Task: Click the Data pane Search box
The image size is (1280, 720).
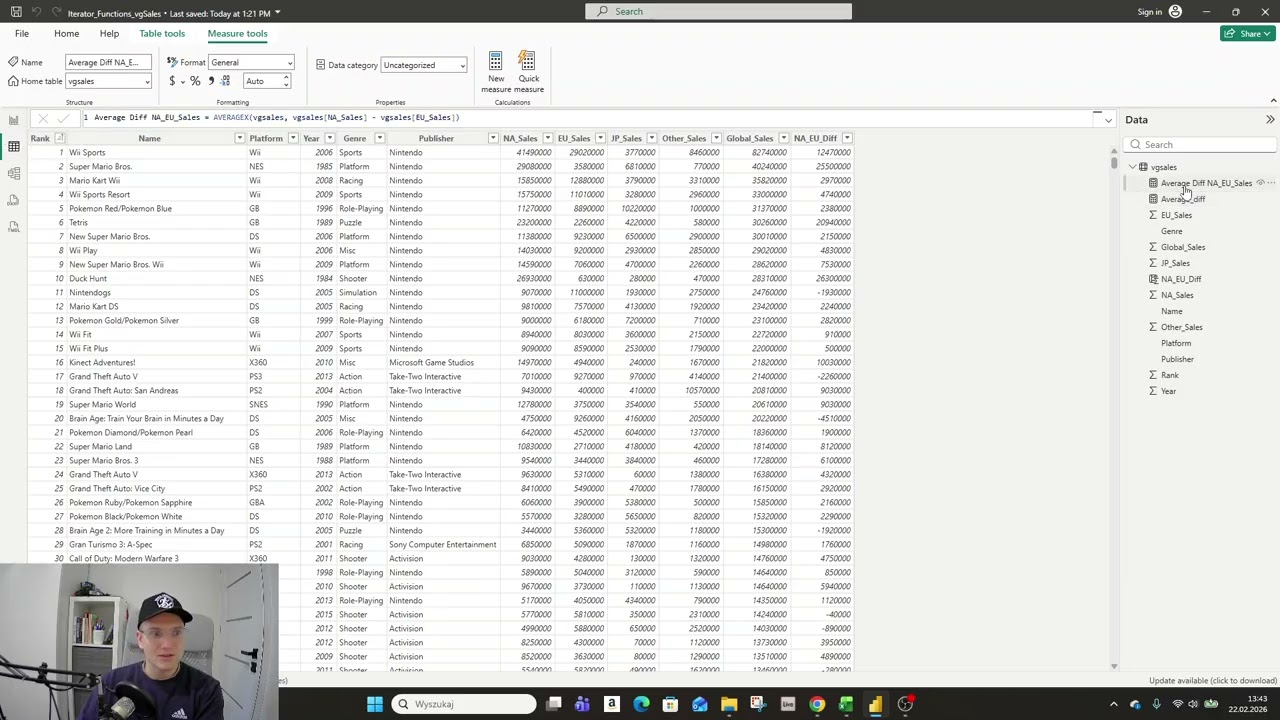Action: (x=1202, y=145)
